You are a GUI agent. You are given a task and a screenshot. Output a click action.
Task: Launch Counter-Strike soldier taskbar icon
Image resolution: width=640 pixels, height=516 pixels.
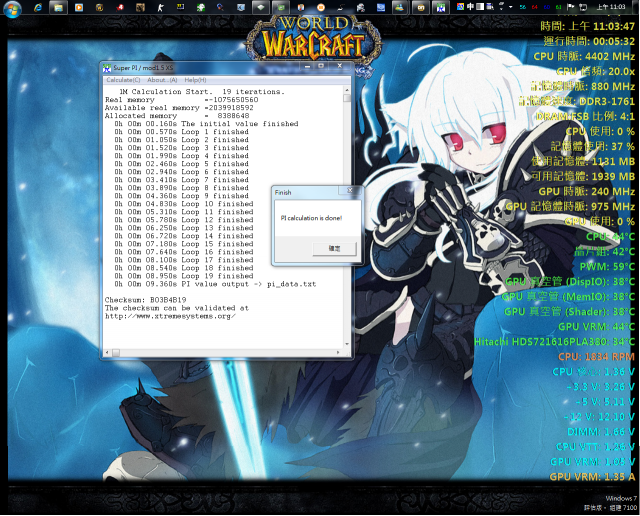click(160, 7)
